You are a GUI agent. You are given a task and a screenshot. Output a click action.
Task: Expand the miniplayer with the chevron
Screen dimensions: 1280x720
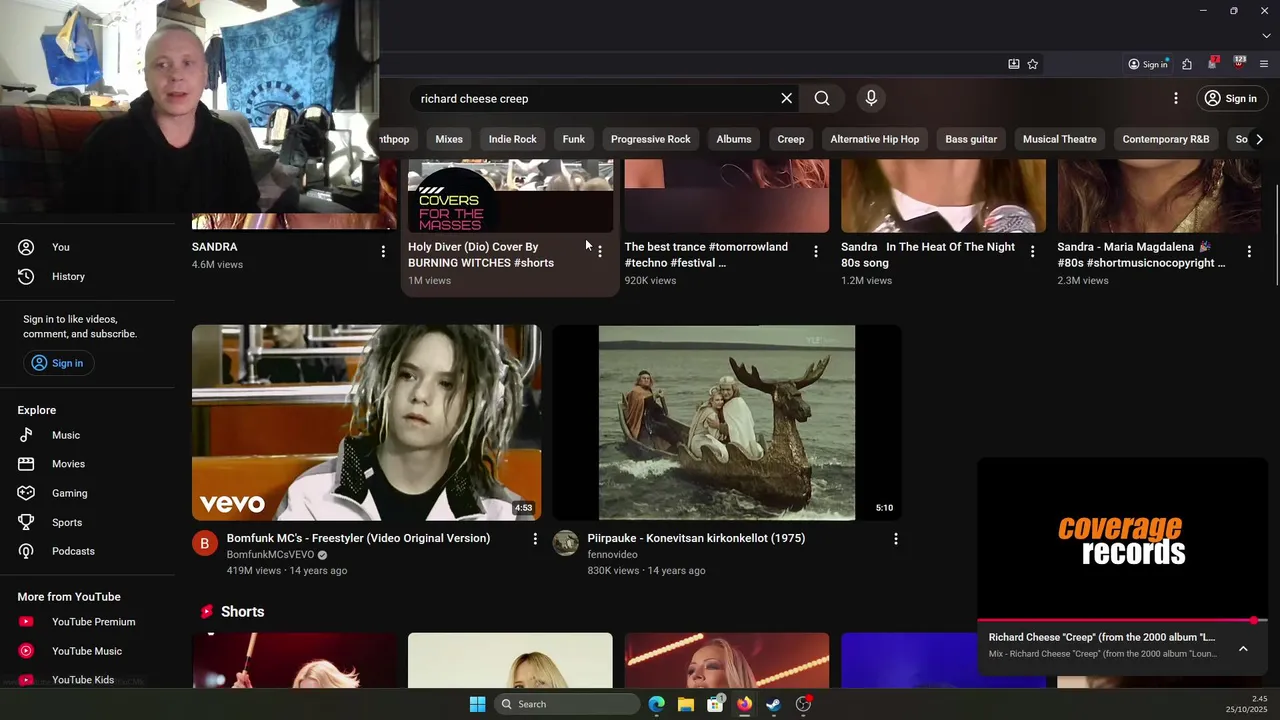pos(1243,649)
